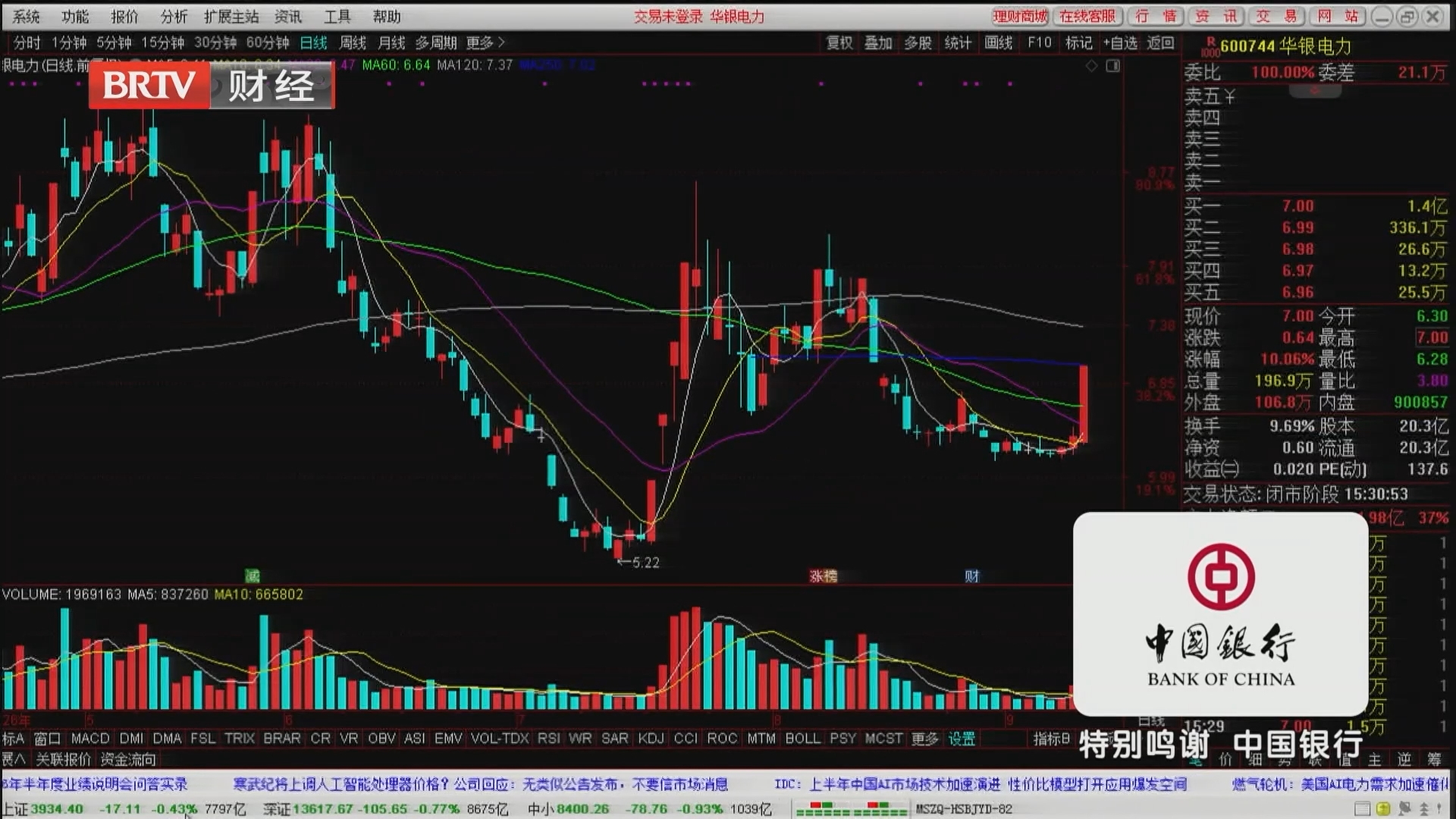Select the 15分钟 period tab
1456x819 pixels.
pyautogui.click(x=163, y=43)
